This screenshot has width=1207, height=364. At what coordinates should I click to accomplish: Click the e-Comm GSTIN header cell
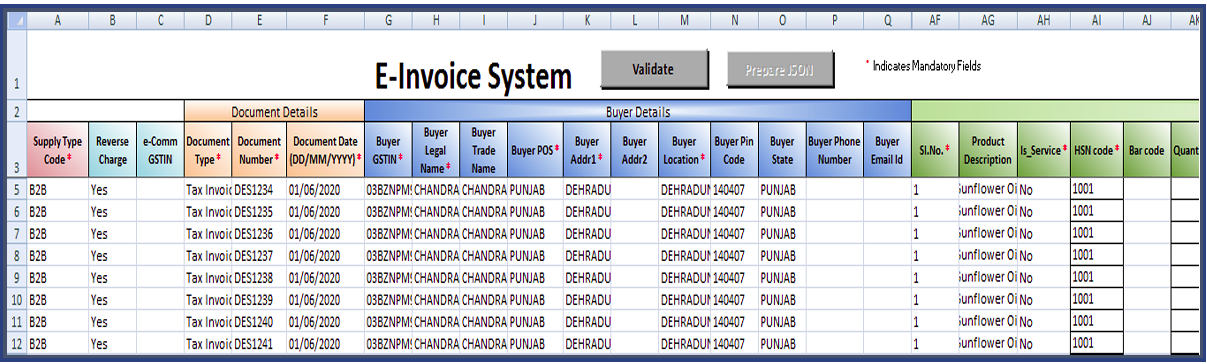160,150
